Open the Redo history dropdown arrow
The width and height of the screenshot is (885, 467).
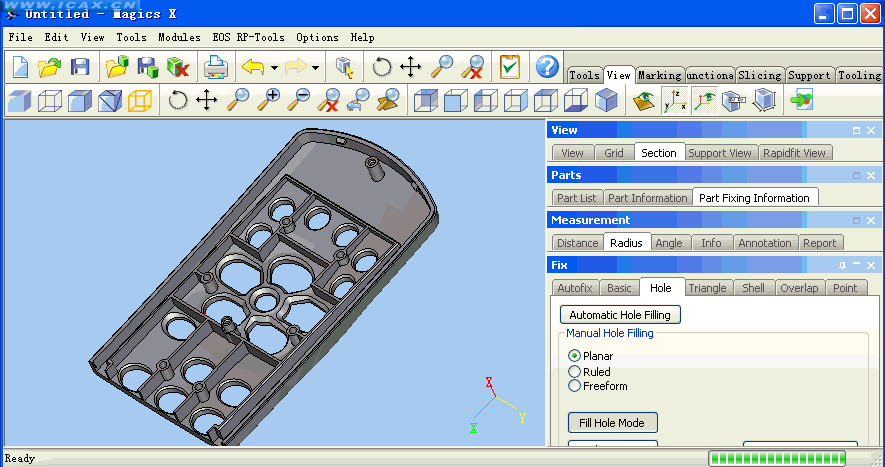316,68
